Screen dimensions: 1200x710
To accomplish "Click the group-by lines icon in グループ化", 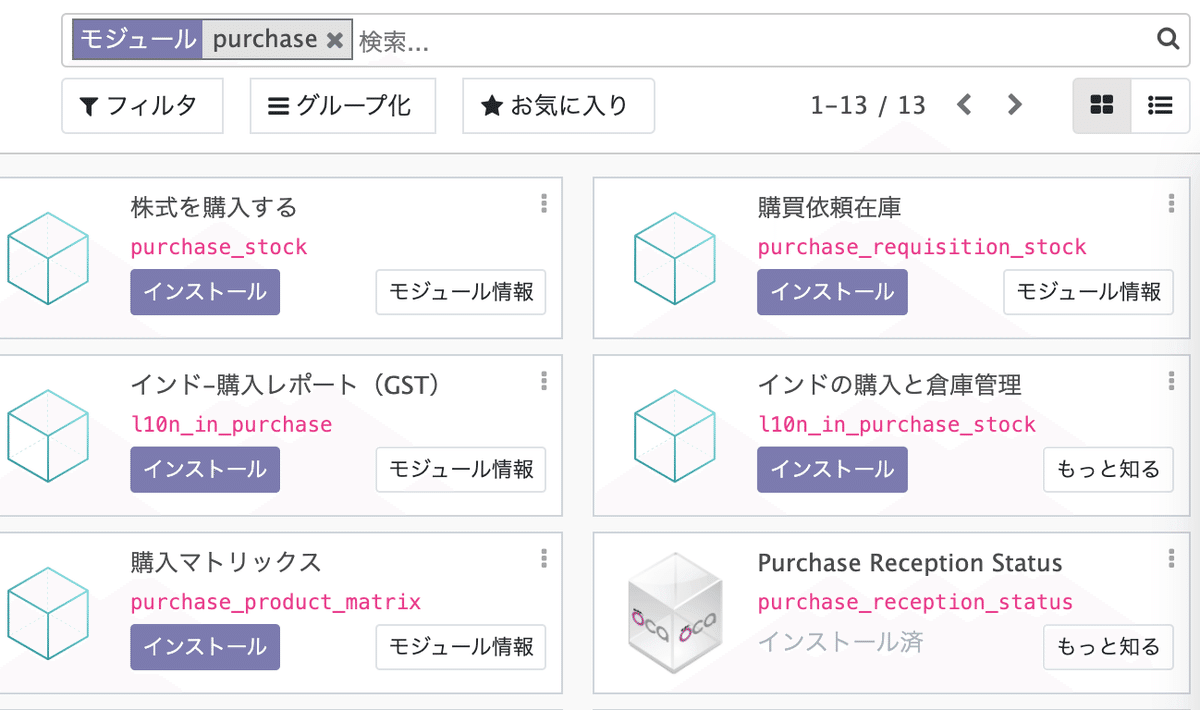I will [x=279, y=104].
